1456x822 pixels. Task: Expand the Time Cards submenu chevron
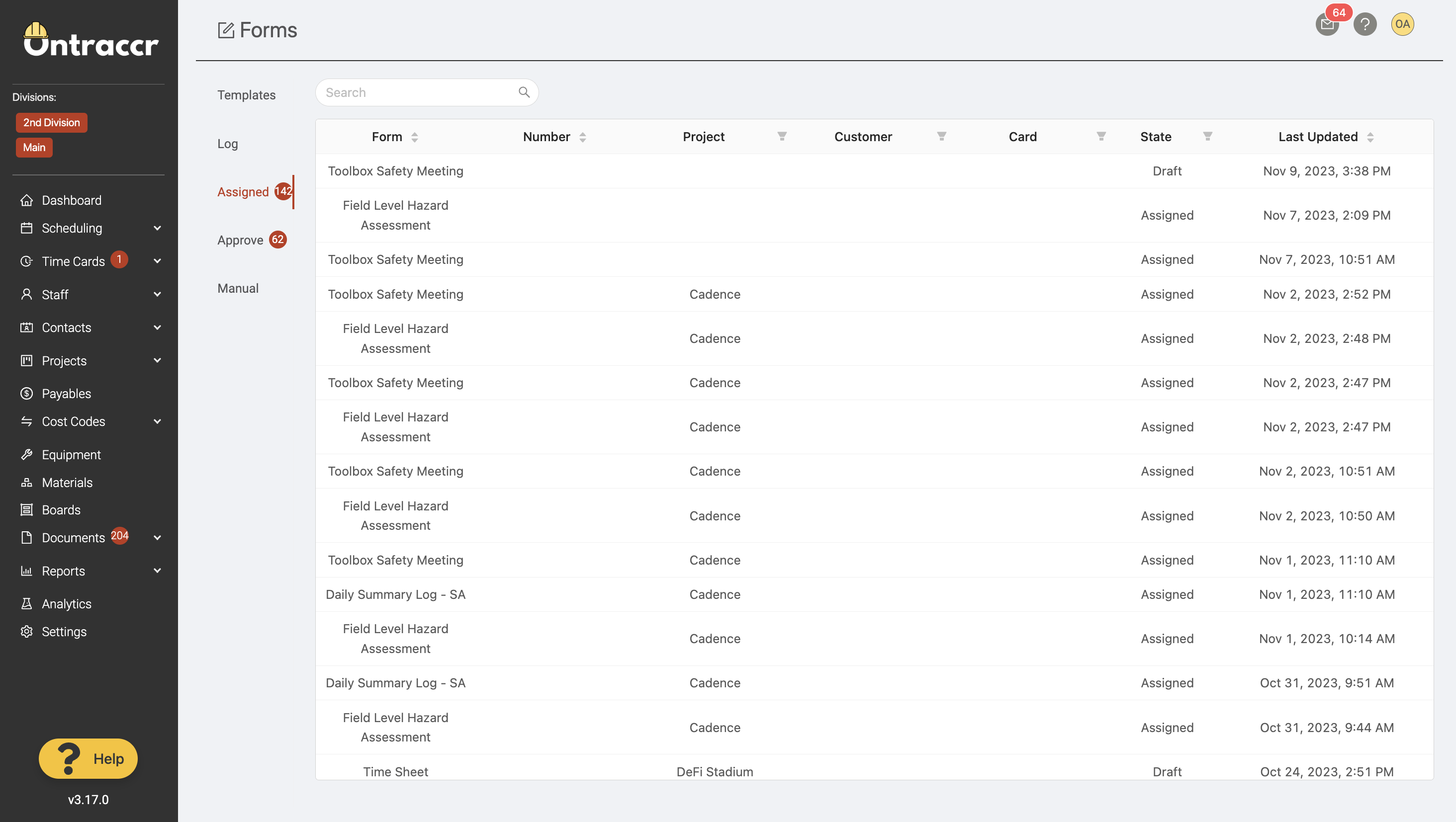[x=157, y=261]
